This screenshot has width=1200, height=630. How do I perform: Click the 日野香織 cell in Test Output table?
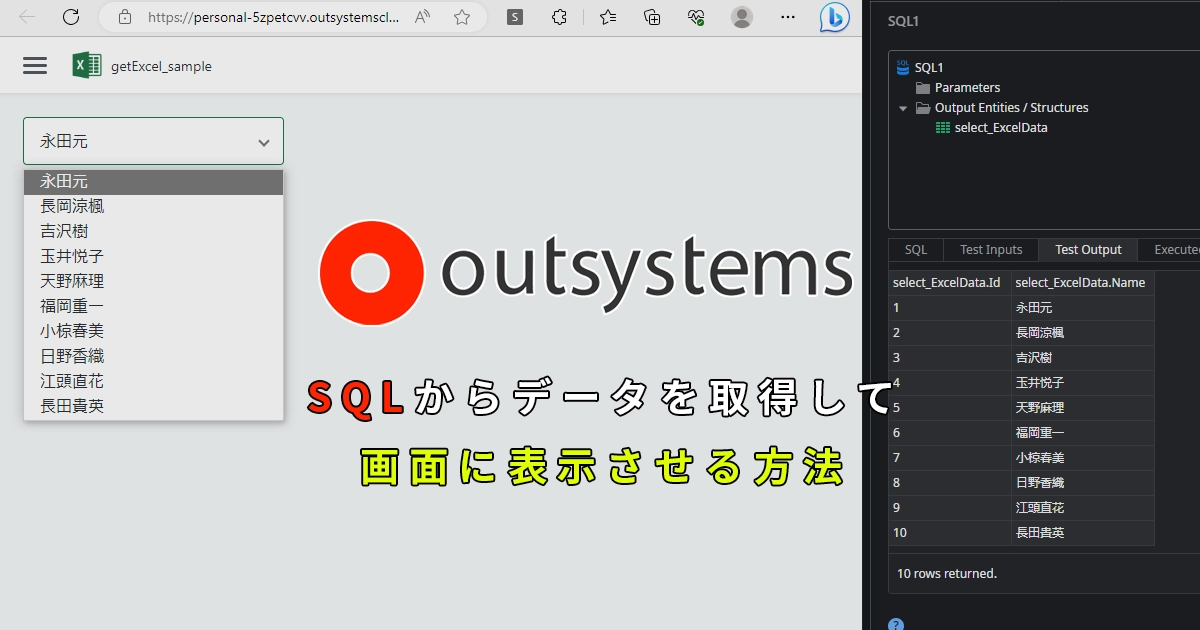[x=1083, y=483]
